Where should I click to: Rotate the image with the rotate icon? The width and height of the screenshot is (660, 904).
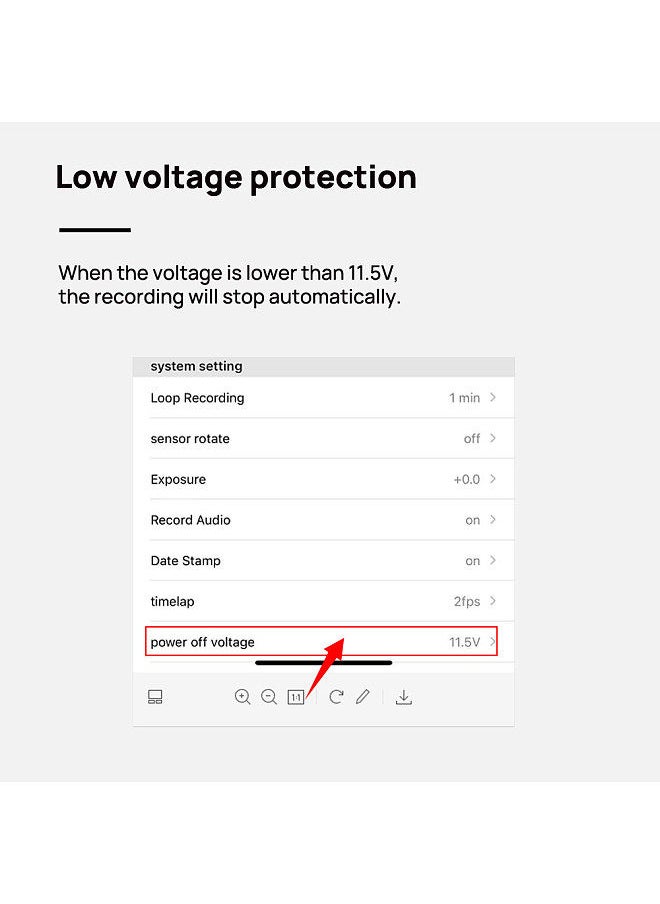pyautogui.click(x=336, y=697)
